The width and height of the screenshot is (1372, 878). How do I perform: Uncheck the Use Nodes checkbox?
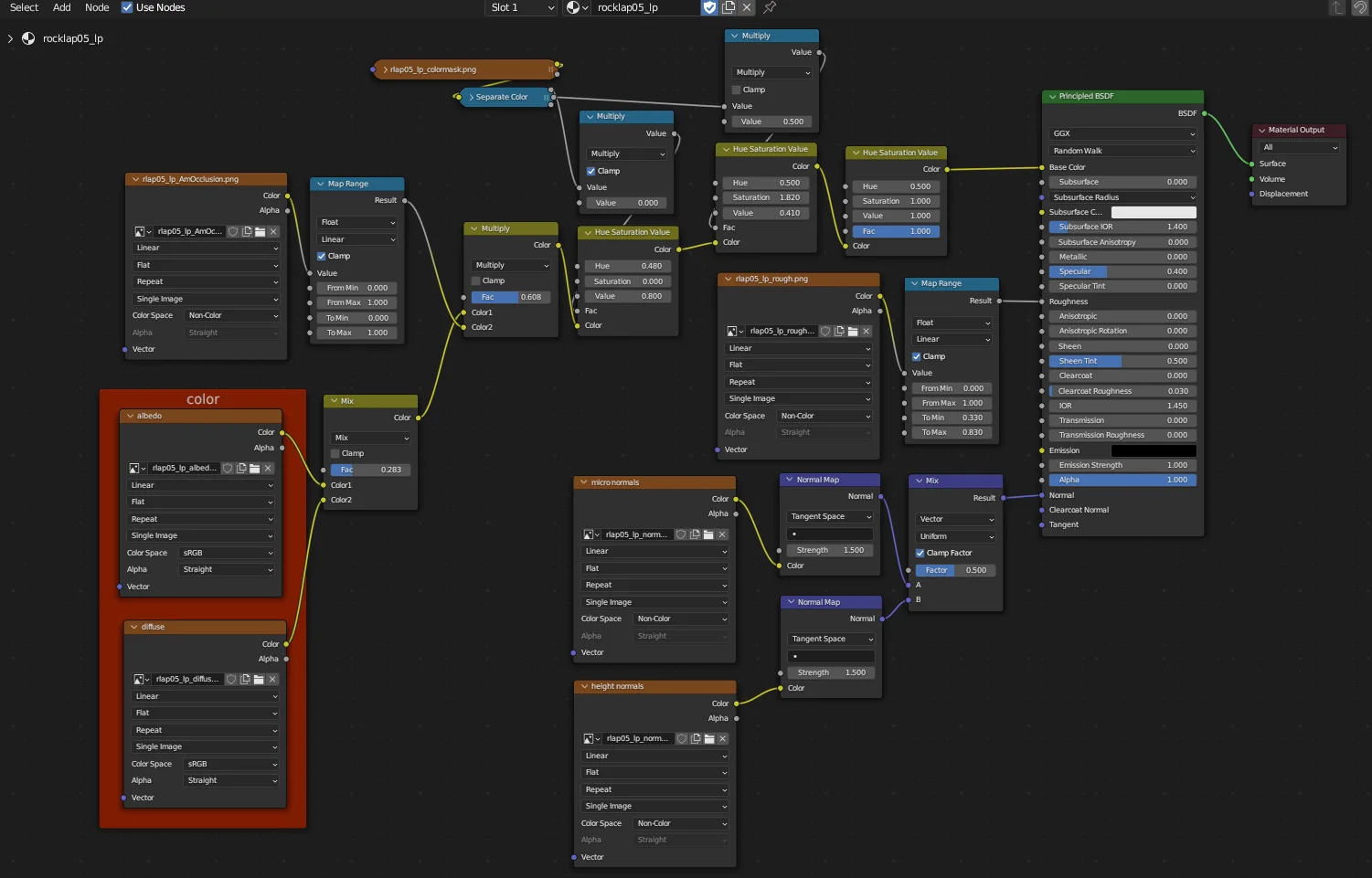click(x=127, y=7)
